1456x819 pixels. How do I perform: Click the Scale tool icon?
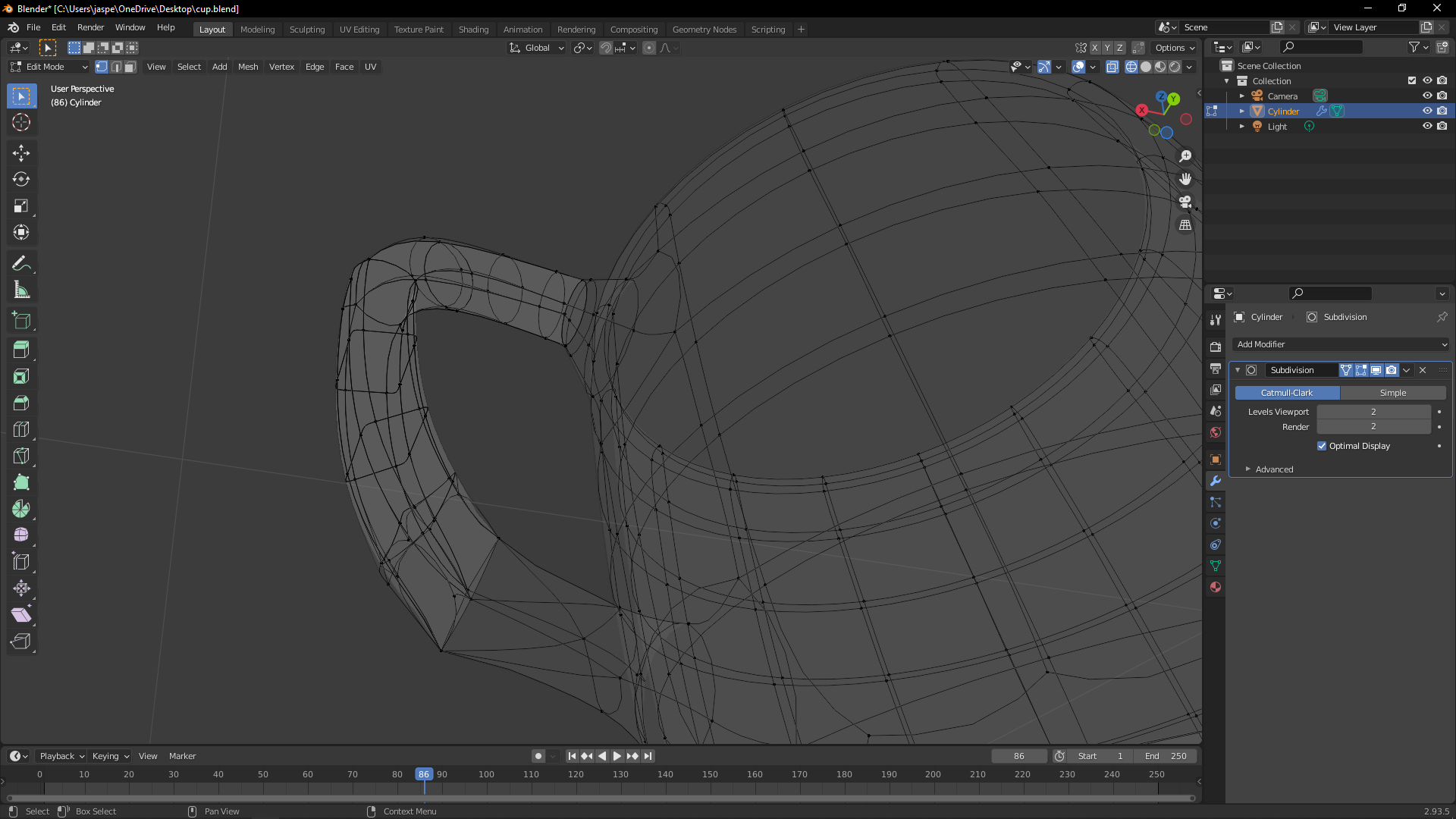pos(21,206)
